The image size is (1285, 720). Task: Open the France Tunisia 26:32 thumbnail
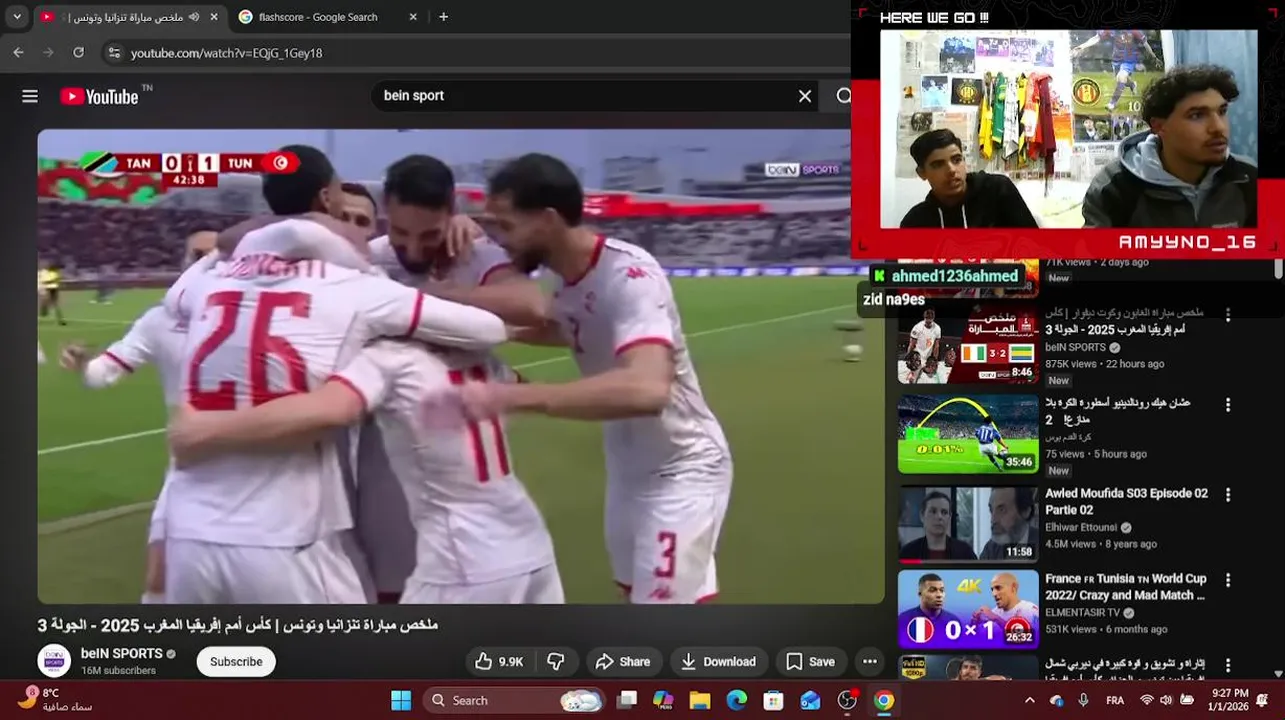pyautogui.click(x=968, y=609)
